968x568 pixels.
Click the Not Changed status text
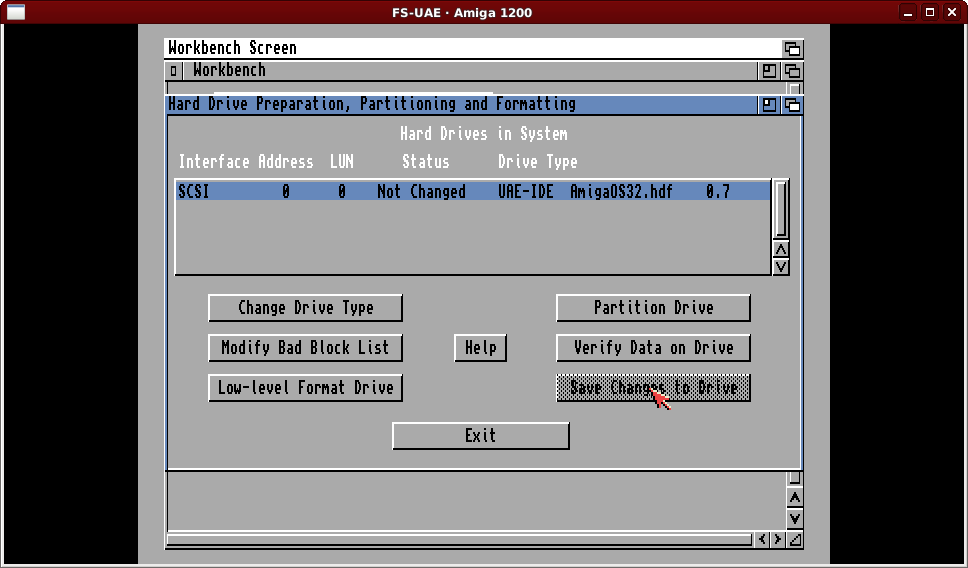(421, 192)
